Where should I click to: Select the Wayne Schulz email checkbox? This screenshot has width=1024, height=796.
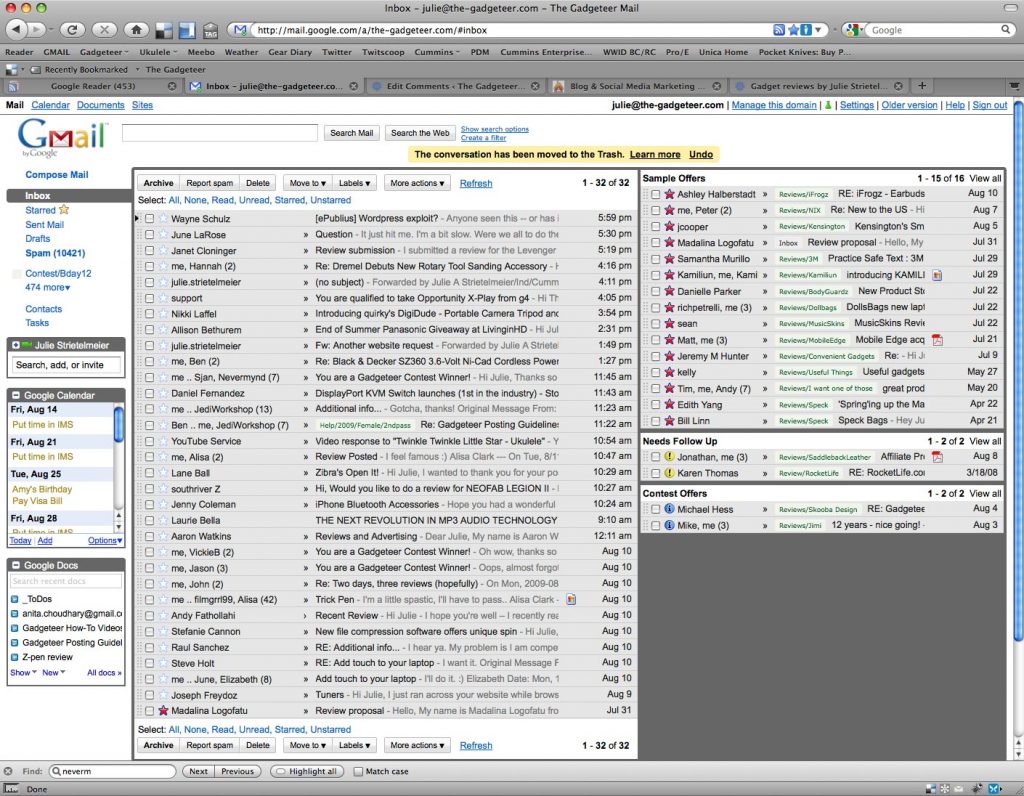tap(150, 219)
